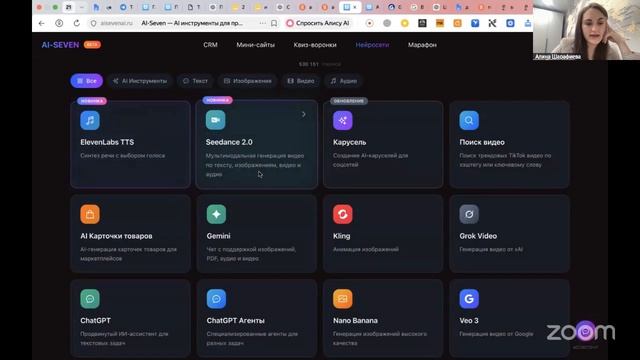
Task: Open the Kling card title
Action: (341, 236)
